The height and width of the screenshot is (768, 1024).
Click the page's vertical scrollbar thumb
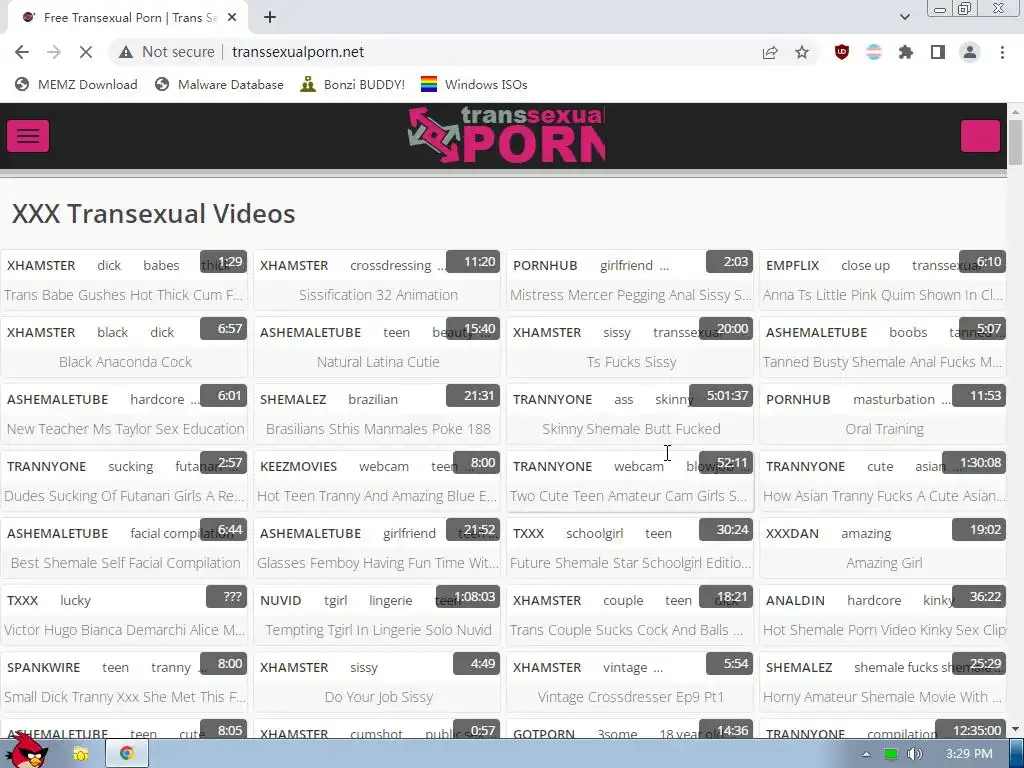point(1015,142)
